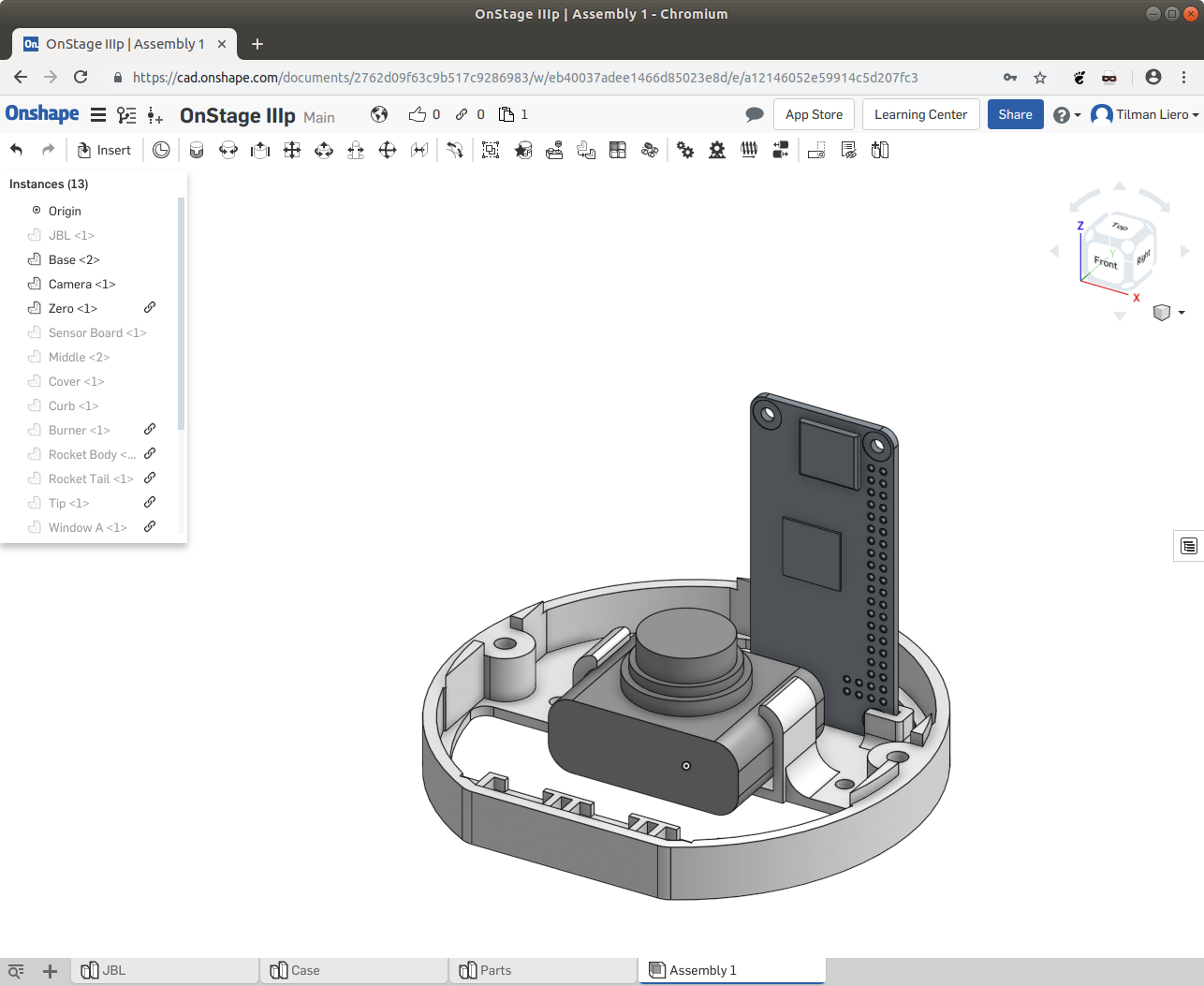Viewport: 1204px width, 986px height.
Task: Open the document hamburger menu
Action: pos(97,115)
